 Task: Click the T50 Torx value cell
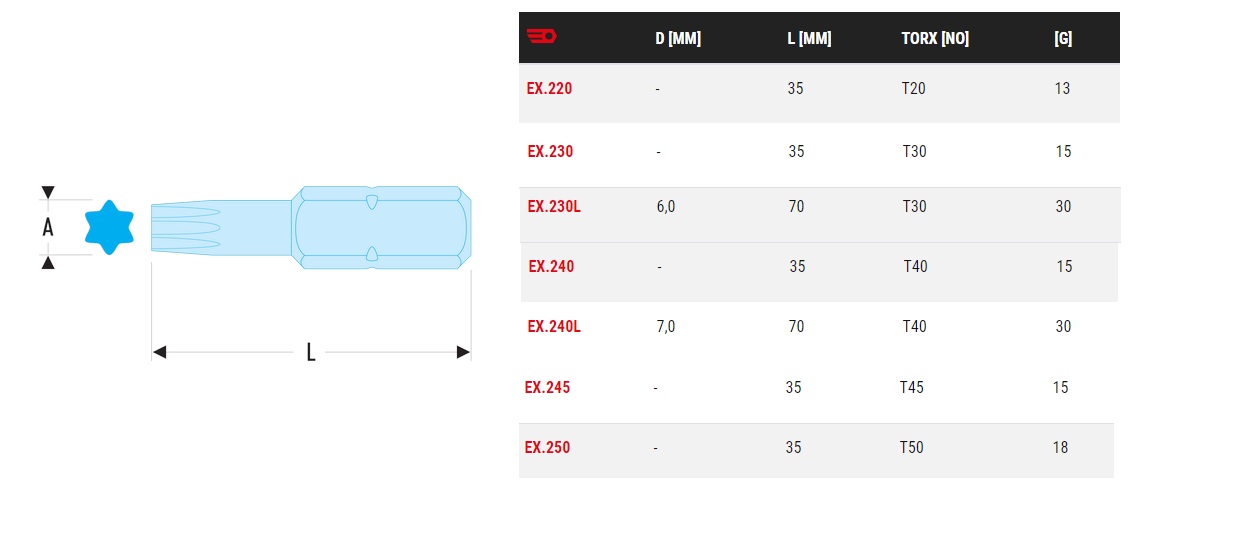coord(911,447)
